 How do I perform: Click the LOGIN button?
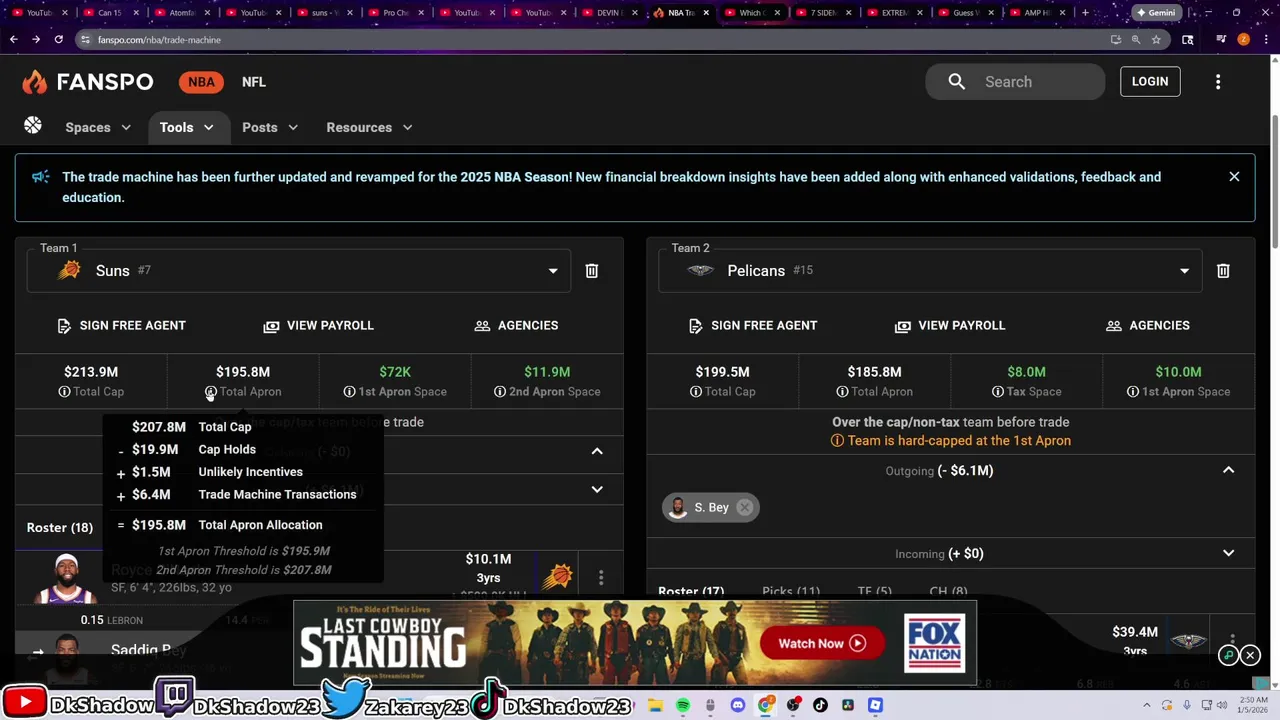pos(1150,82)
